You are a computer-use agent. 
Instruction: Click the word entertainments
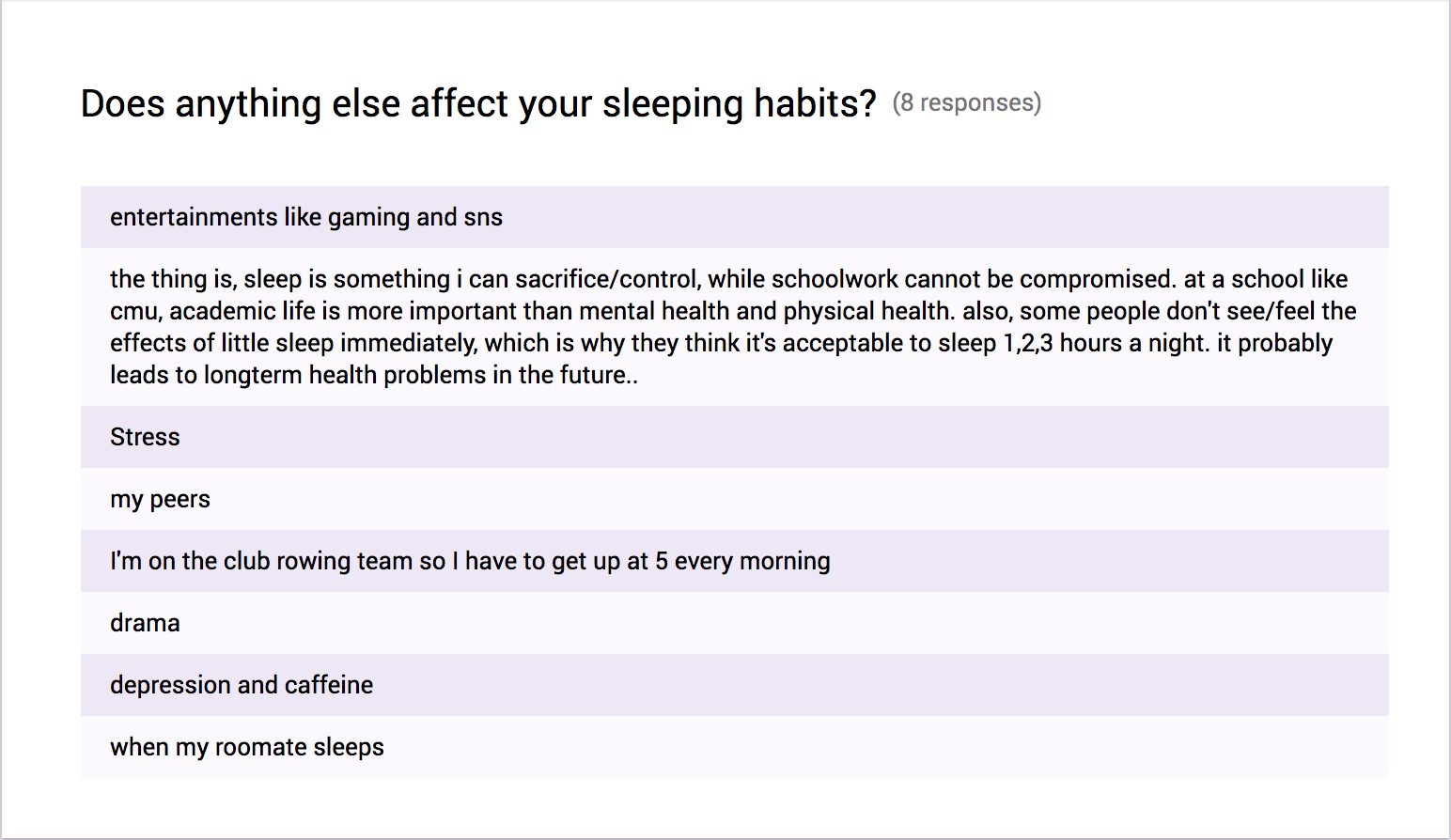point(194,217)
